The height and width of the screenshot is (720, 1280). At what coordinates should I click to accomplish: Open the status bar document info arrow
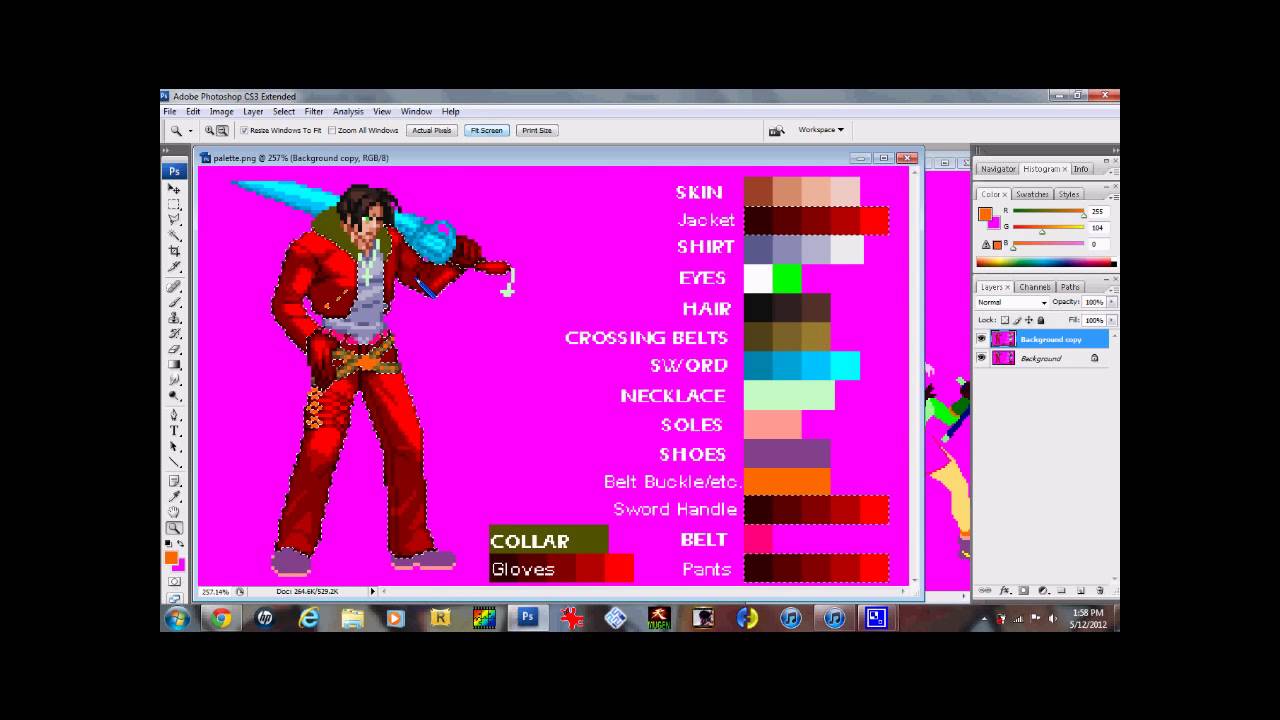[x=373, y=592]
